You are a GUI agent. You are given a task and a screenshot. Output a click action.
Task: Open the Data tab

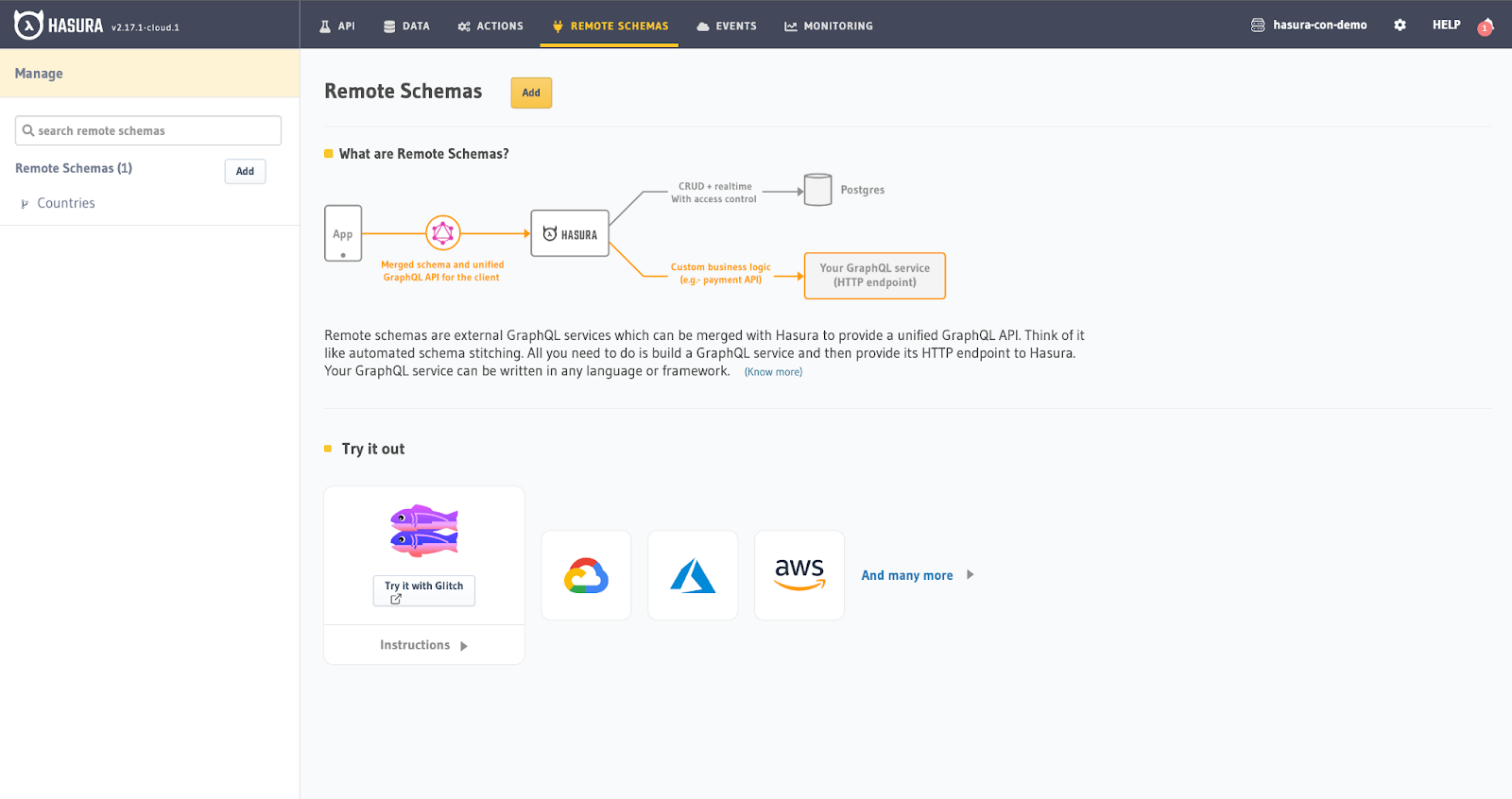406,26
